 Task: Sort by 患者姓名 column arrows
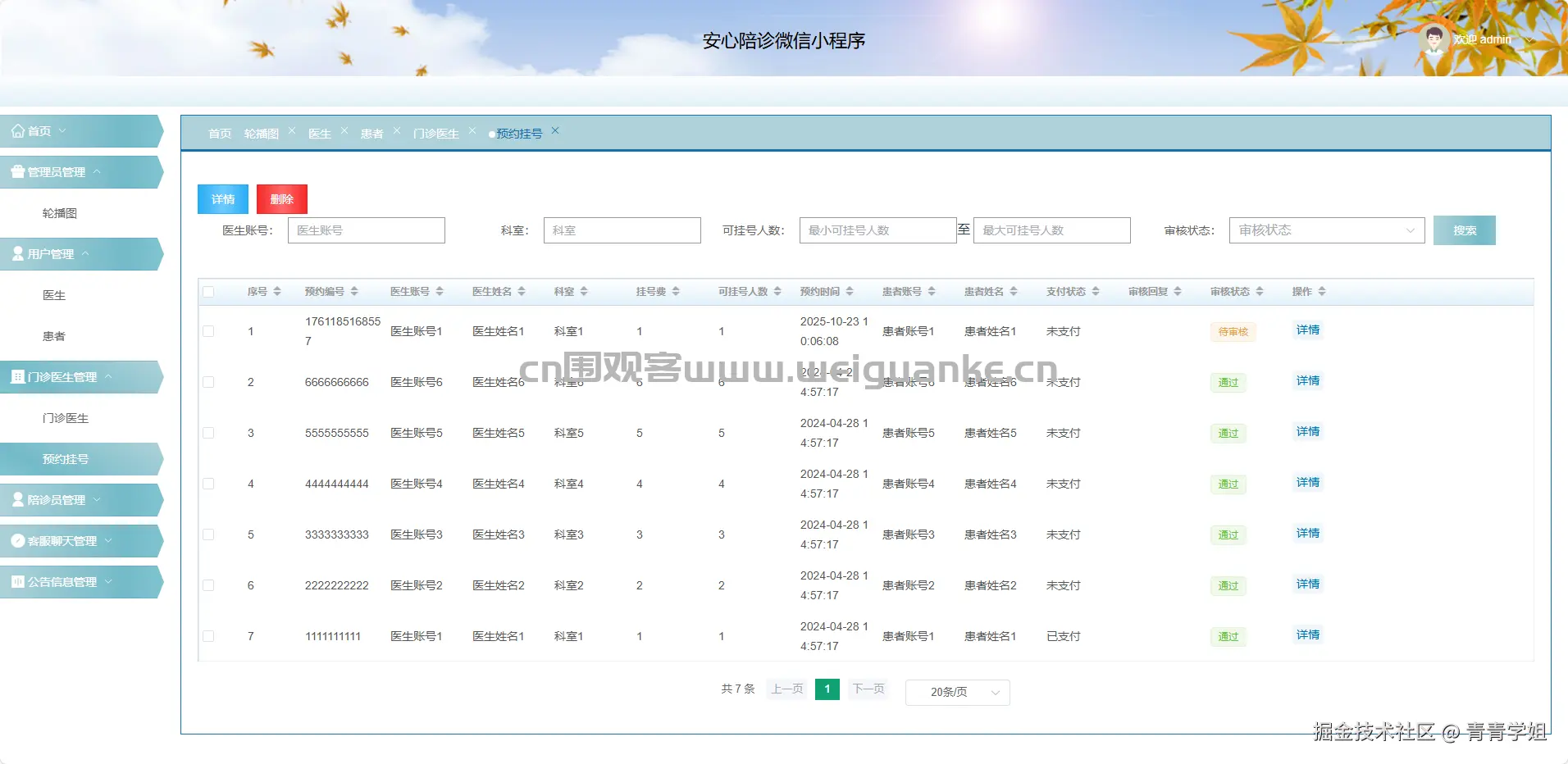pos(1014,292)
